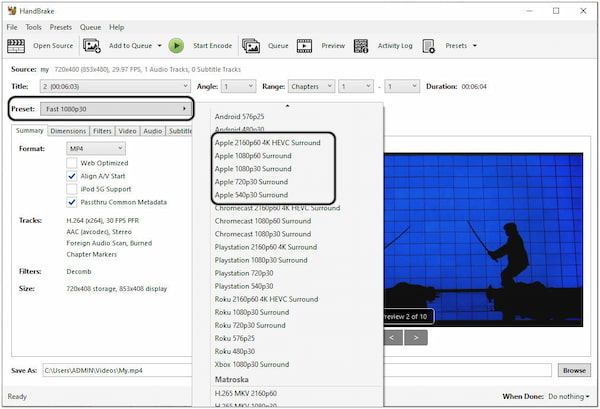The width and height of the screenshot is (600, 409).
Task: Click the Add to Queue icon
Action: [x=92, y=45]
